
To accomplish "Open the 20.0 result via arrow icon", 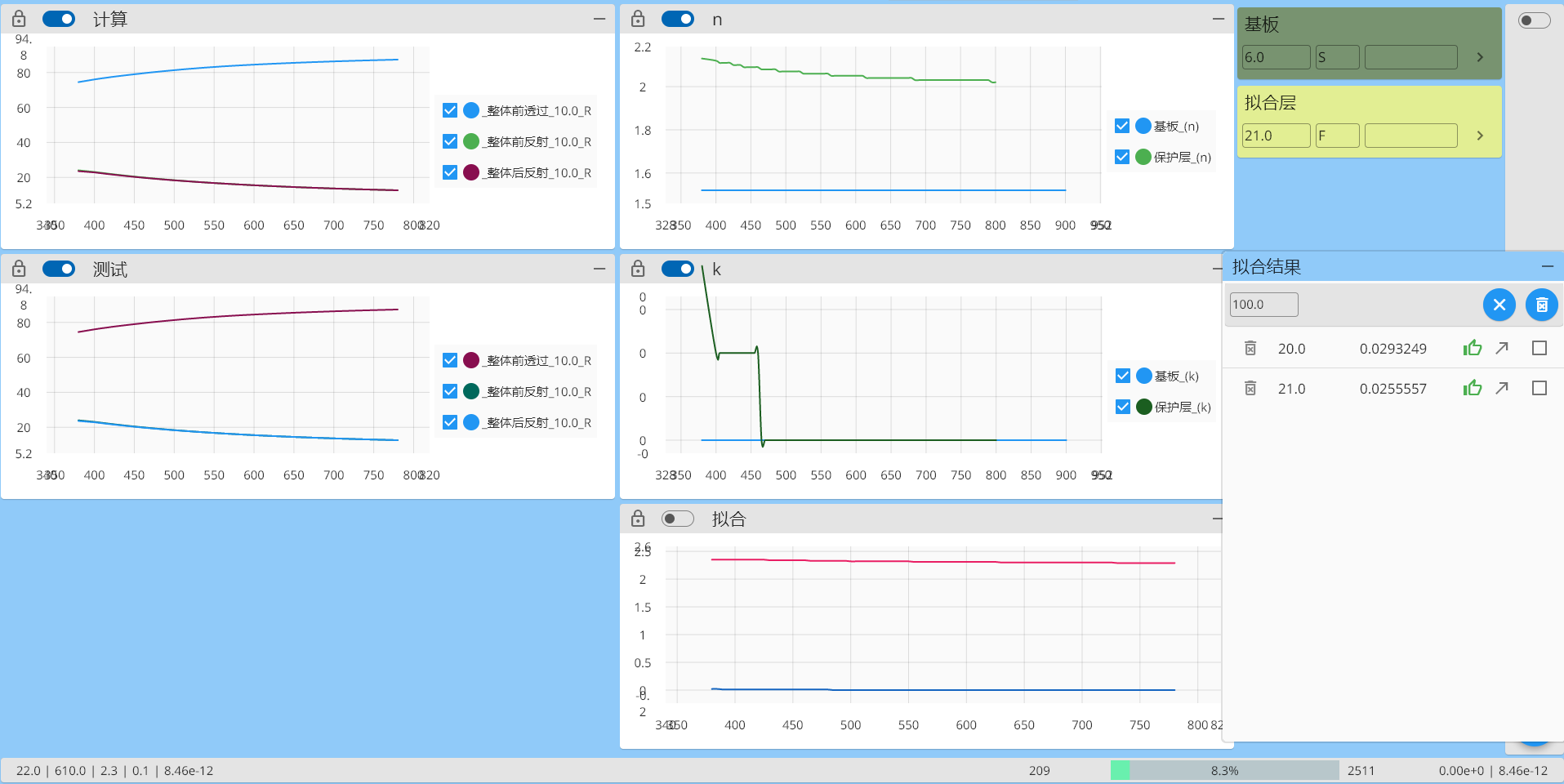I will (x=1502, y=348).
